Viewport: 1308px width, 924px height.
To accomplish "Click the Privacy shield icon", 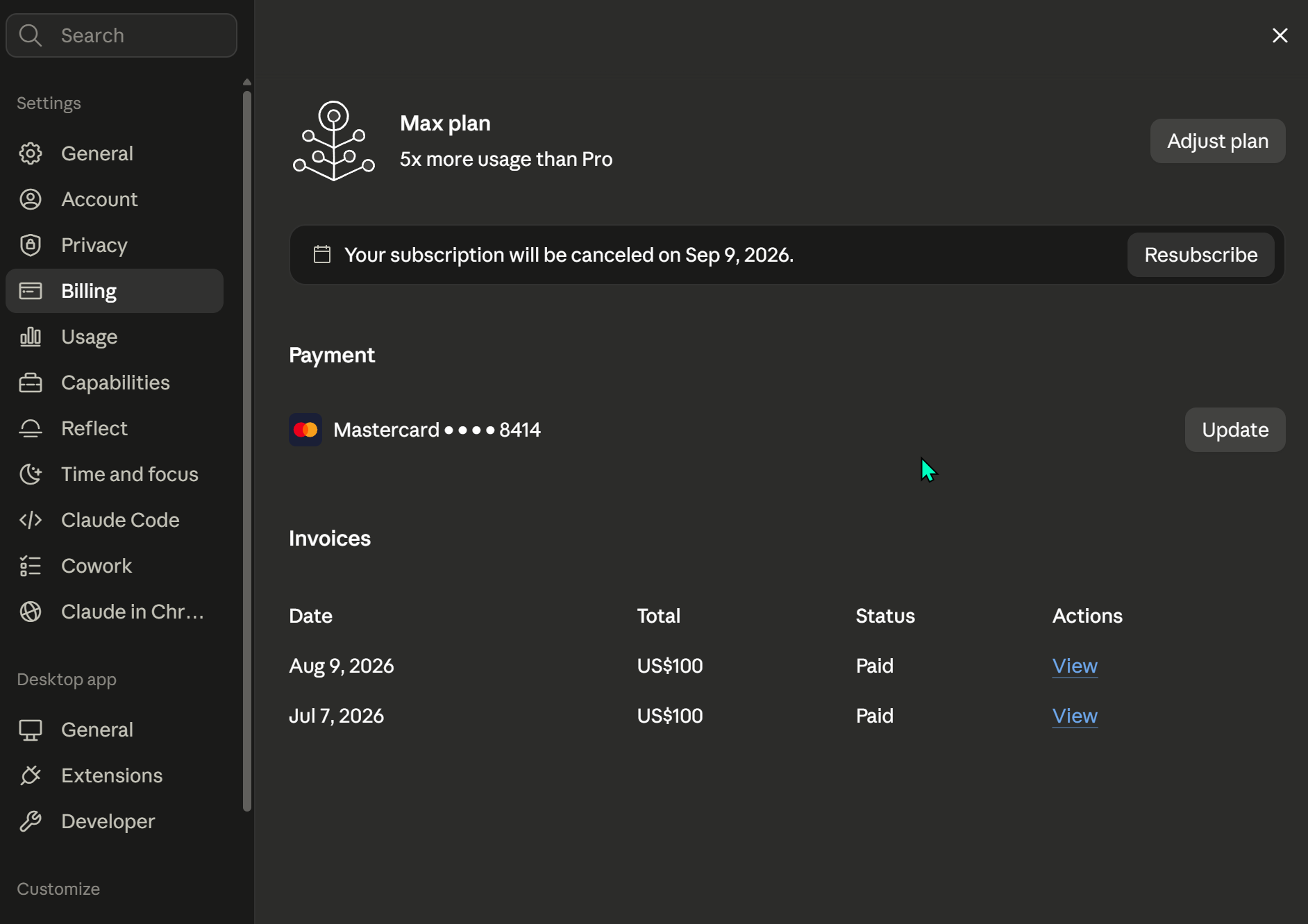I will (x=31, y=245).
